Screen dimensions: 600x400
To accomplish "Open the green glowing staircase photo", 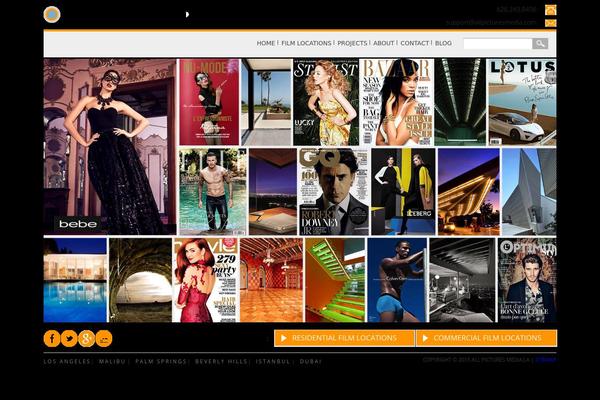I will click(335, 280).
